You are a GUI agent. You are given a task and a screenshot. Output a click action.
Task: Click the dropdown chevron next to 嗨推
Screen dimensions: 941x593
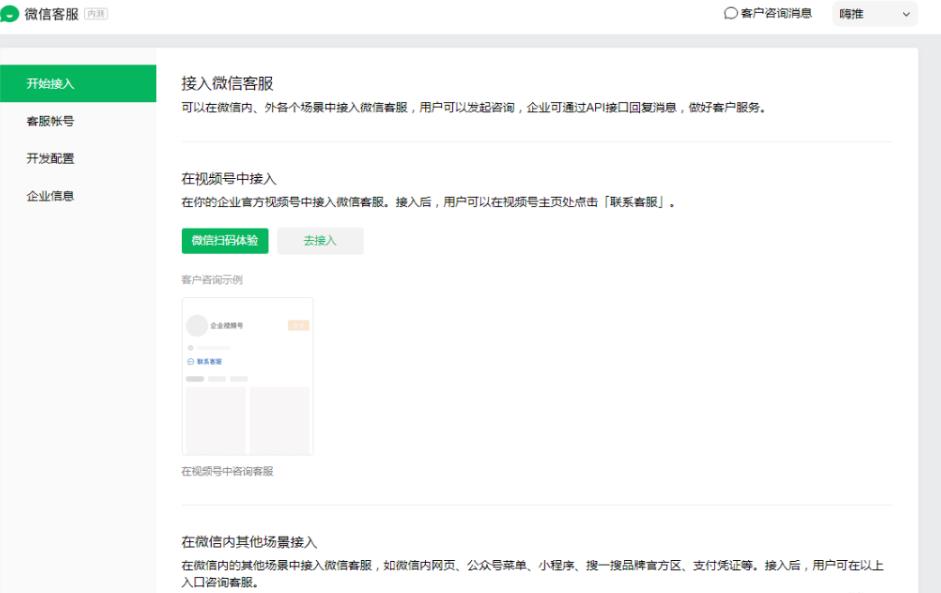click(906, 14)
